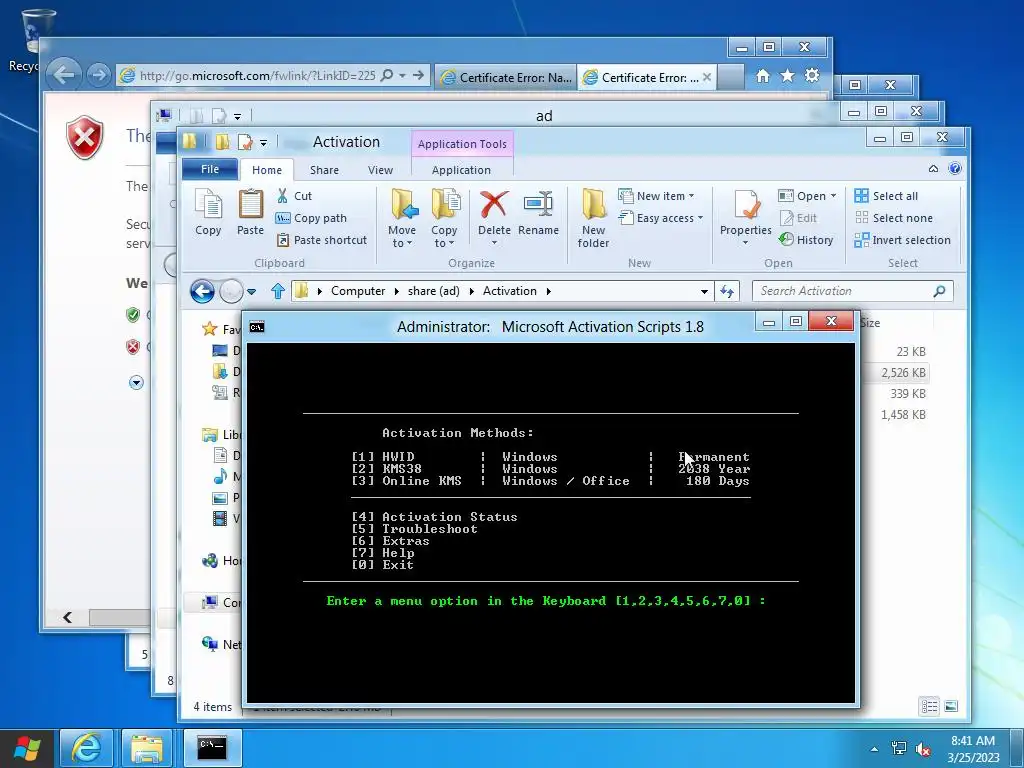
Task: Open the Copy to folder menu
Action: 444,218
